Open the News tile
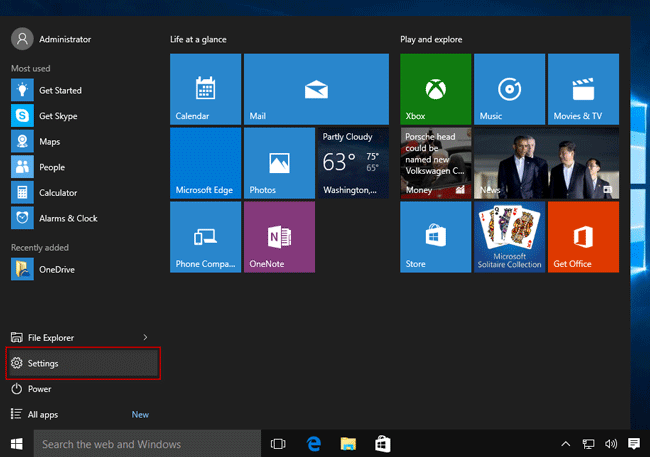Screen dimensions: 650x457 tap(546, 163)
